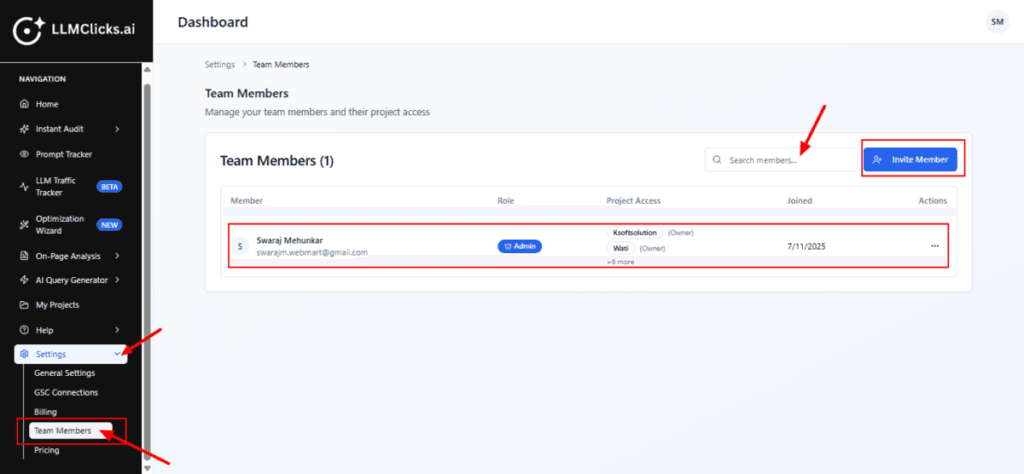Expand the Instant Audit submenu

coord(117,129)
